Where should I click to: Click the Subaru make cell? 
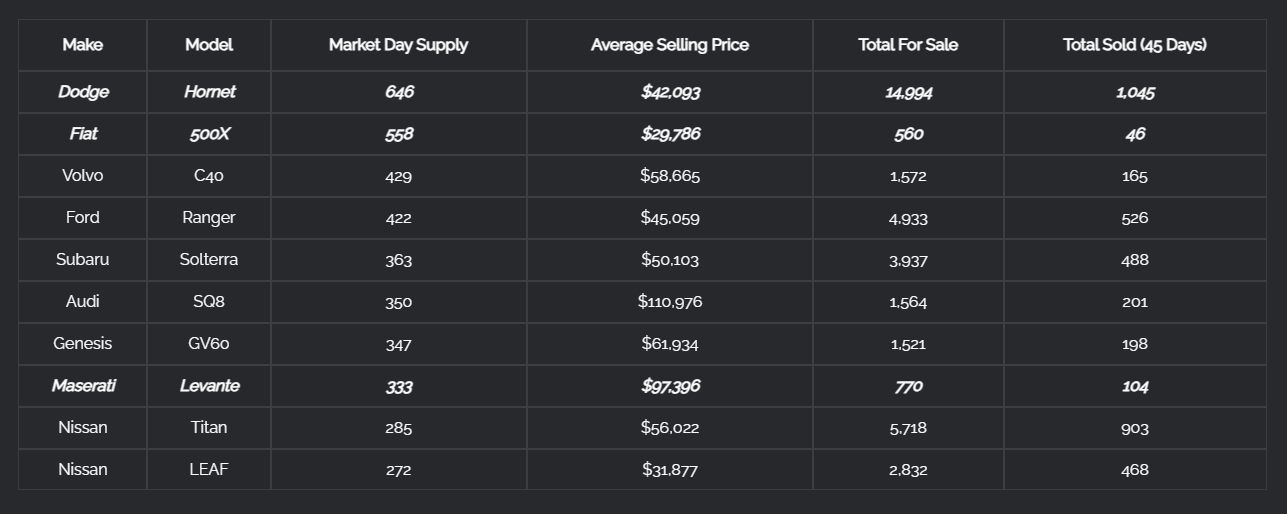[82, 260]
